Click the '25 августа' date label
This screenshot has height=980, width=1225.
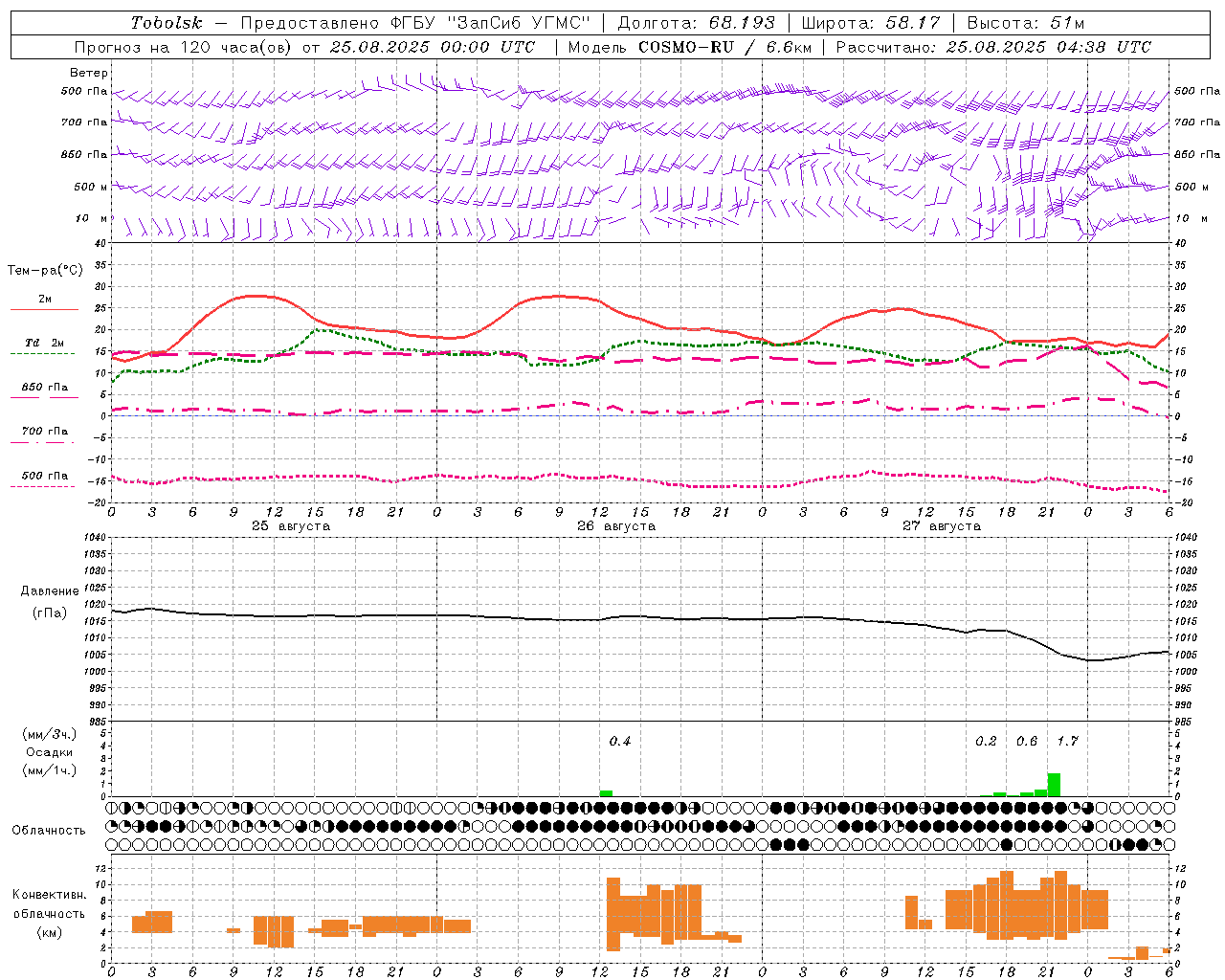coord(291,526)
